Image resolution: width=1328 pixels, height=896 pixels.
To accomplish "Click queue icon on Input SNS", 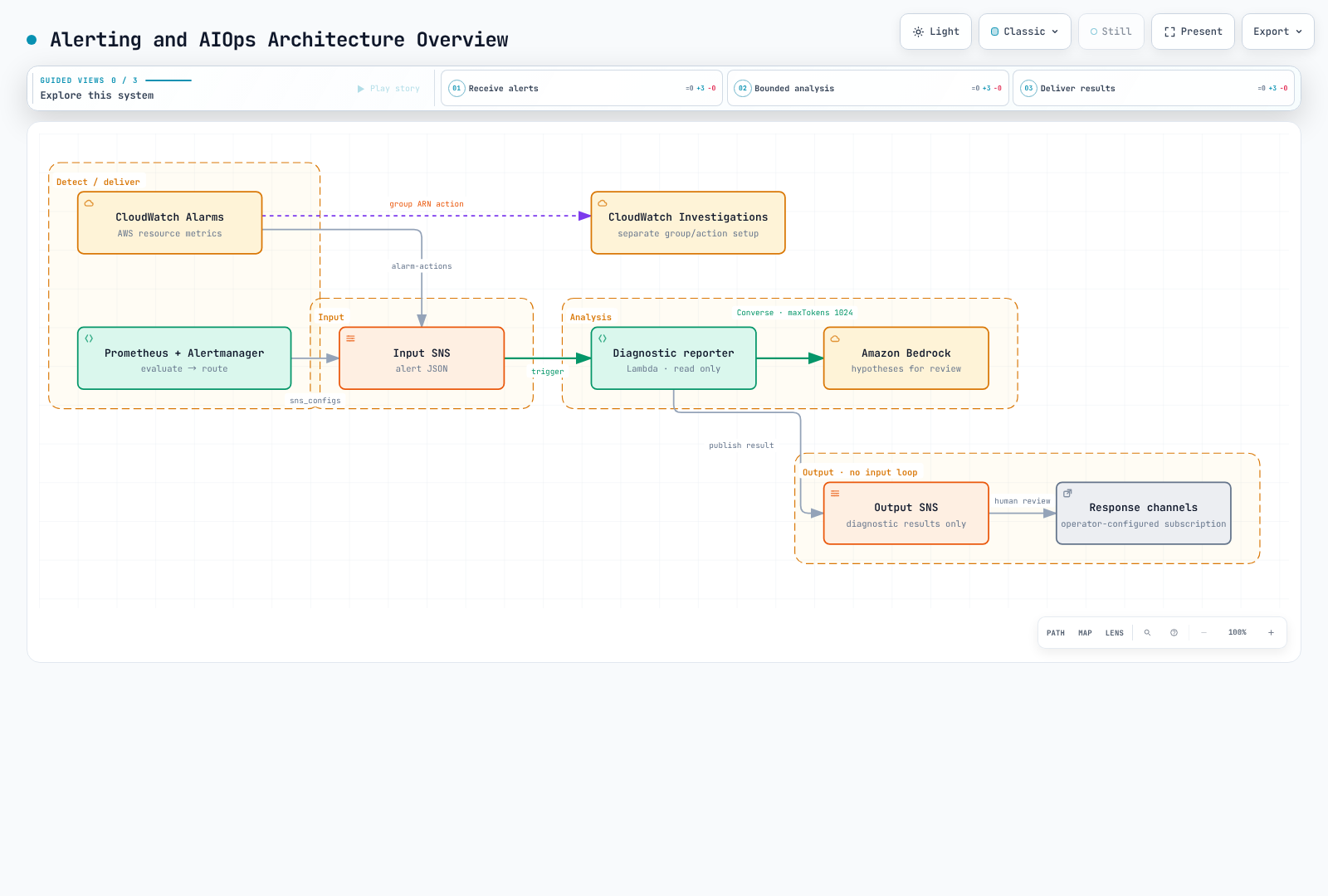I will [x=350, y=338].
